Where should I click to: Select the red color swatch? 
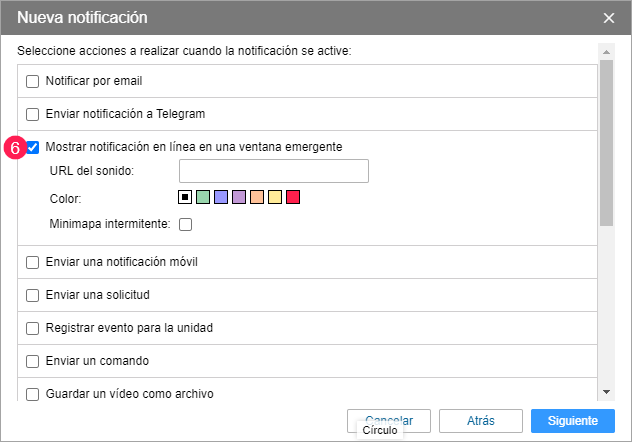293,198
